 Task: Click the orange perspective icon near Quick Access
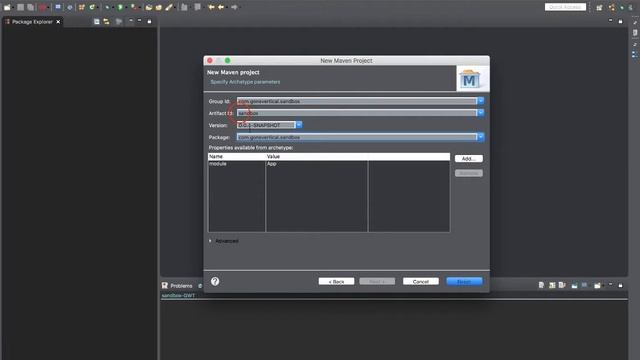click(611, 7)
